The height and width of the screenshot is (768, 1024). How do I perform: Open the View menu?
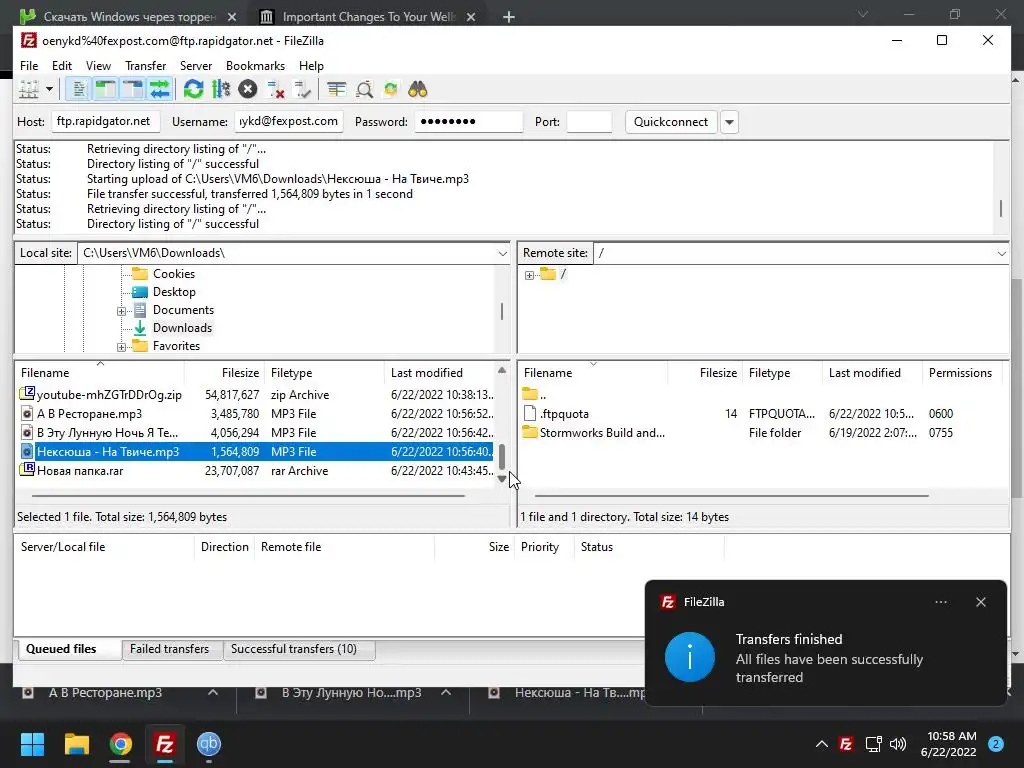[x=99, y=65]
